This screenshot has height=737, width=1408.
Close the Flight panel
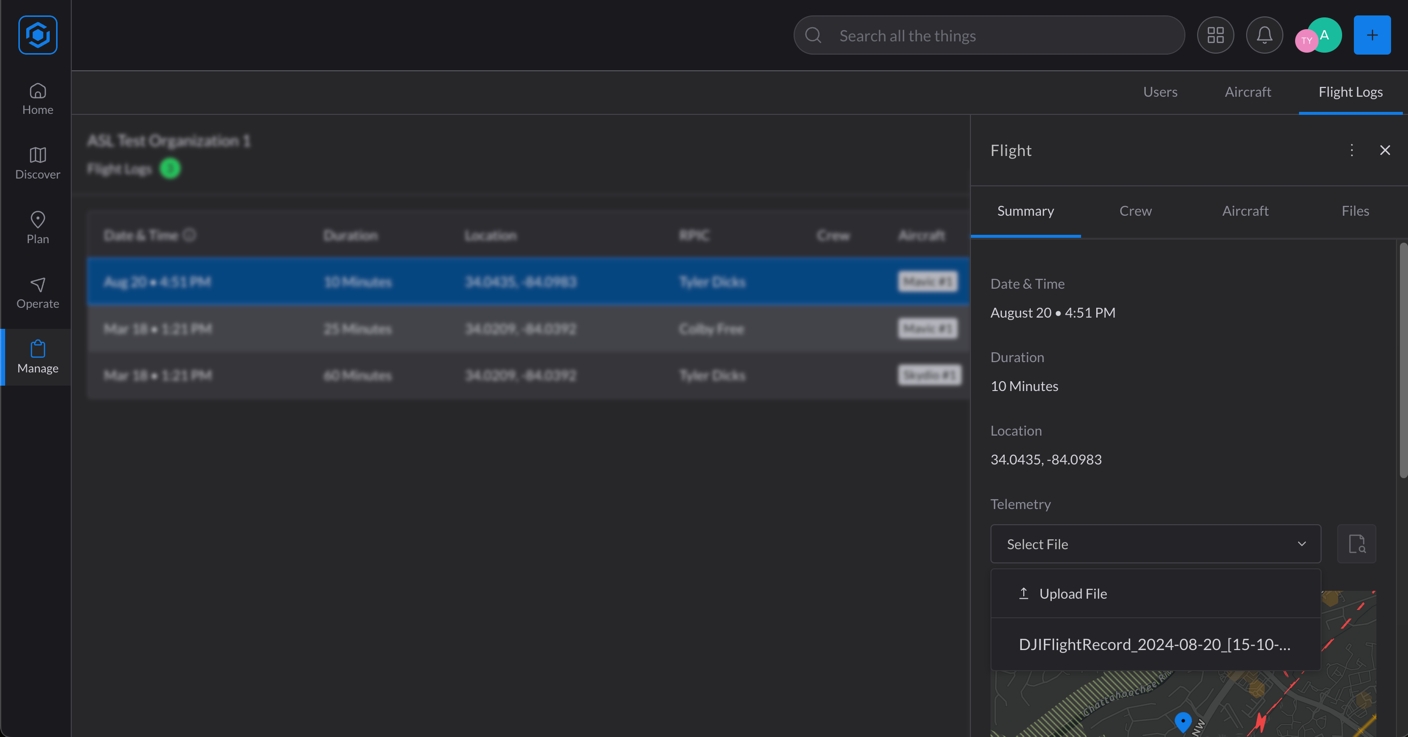pos(1385,150)
